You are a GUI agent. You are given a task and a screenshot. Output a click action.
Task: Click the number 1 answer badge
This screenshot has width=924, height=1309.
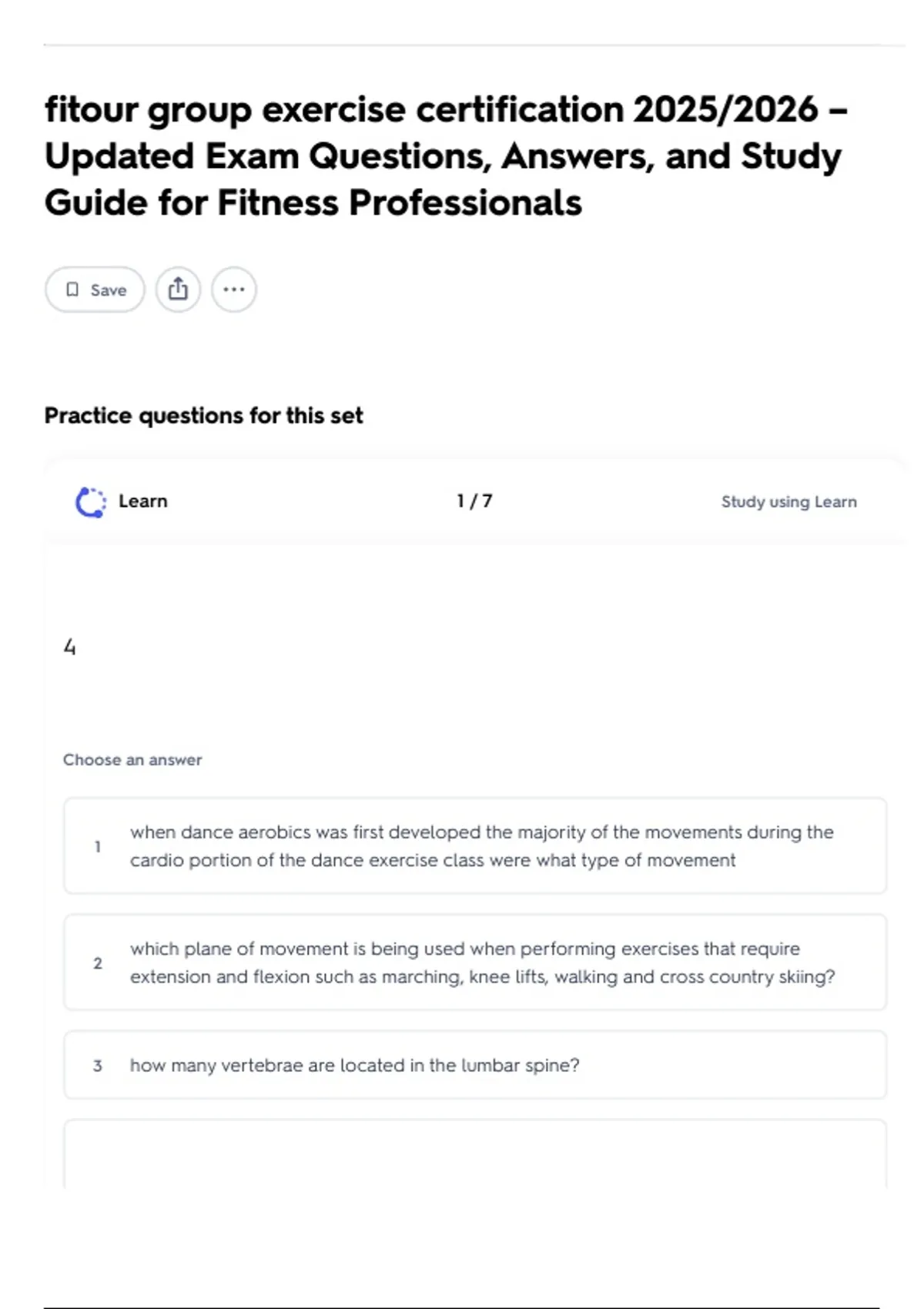coord(98,846)
